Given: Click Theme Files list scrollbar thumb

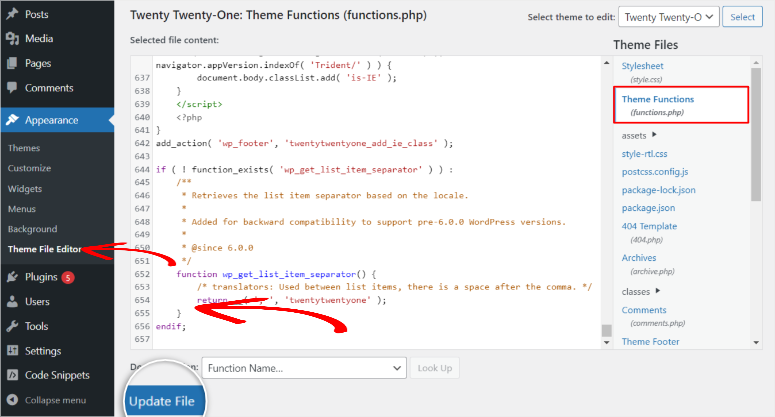Looking at the screenshot, I should point(756,134).
